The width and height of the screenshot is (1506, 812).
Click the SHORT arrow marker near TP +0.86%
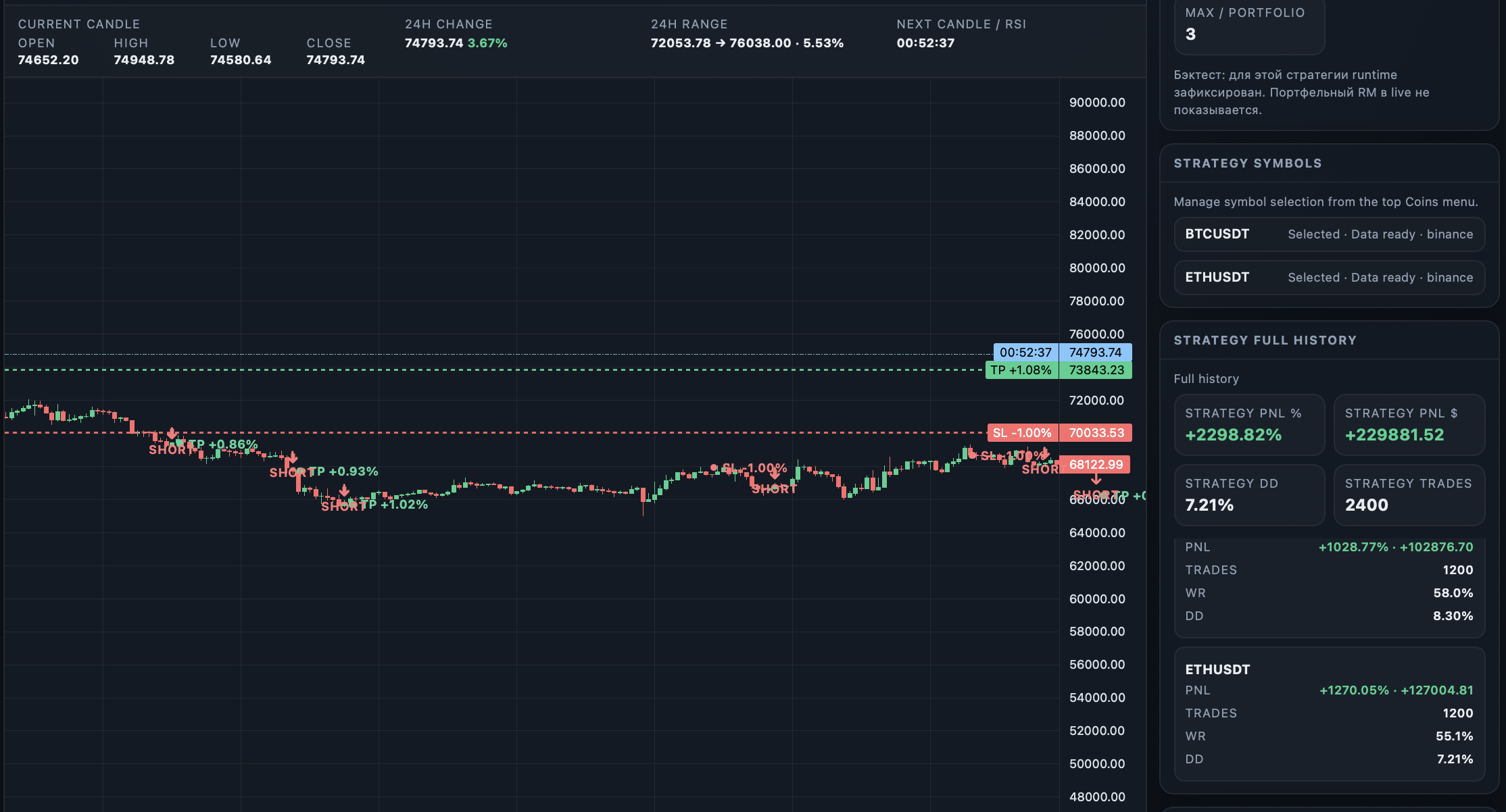pos(172,434)
